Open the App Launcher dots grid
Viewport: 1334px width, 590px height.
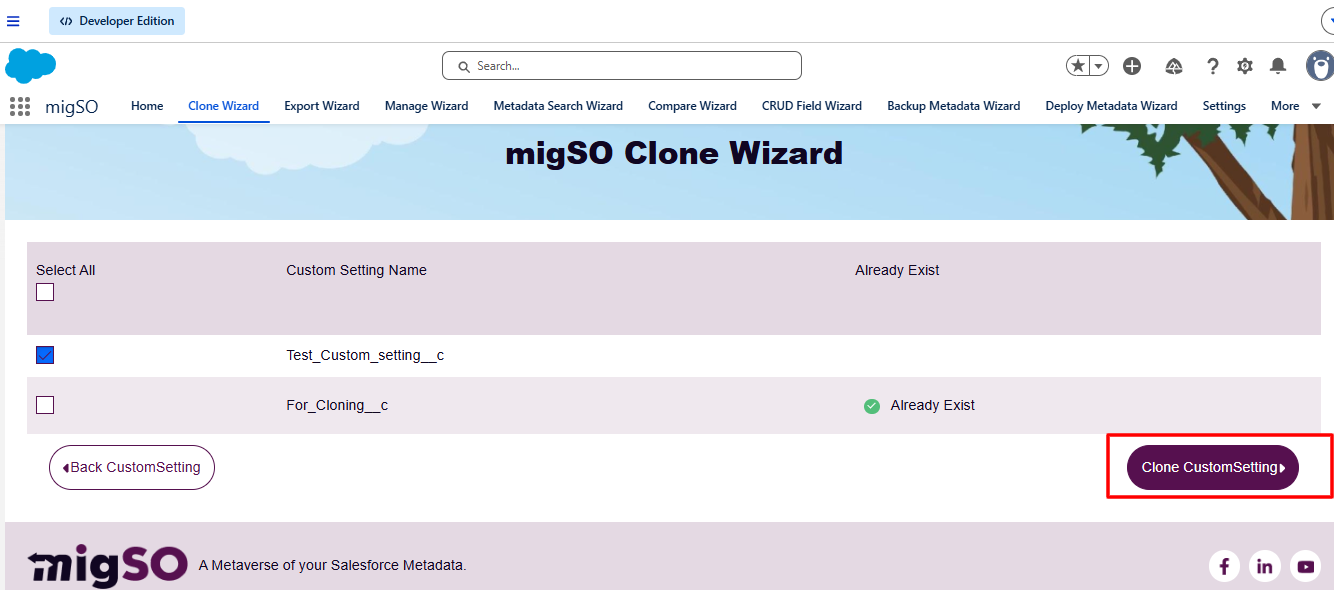19,106
